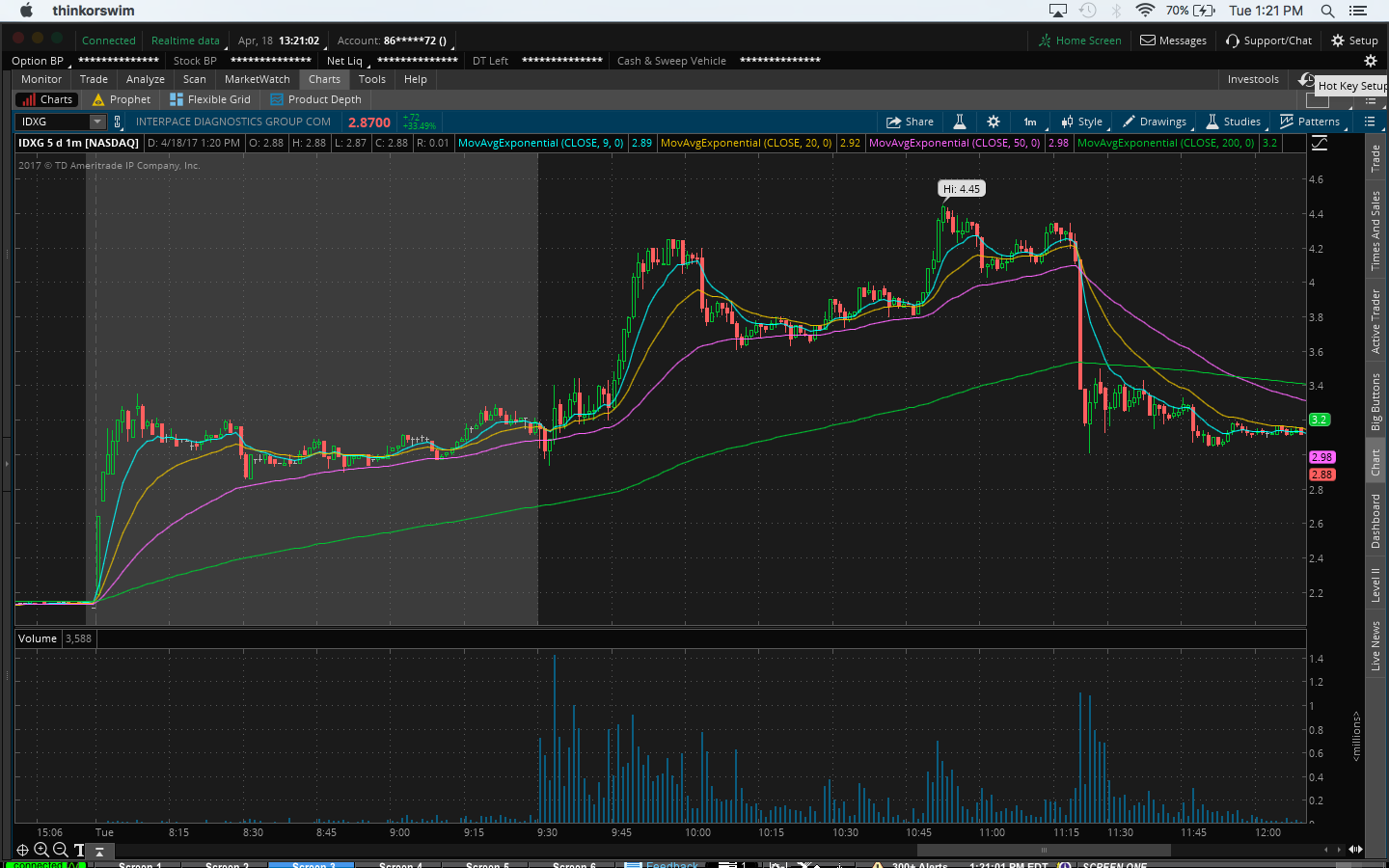Open the Messages window

1174,41
